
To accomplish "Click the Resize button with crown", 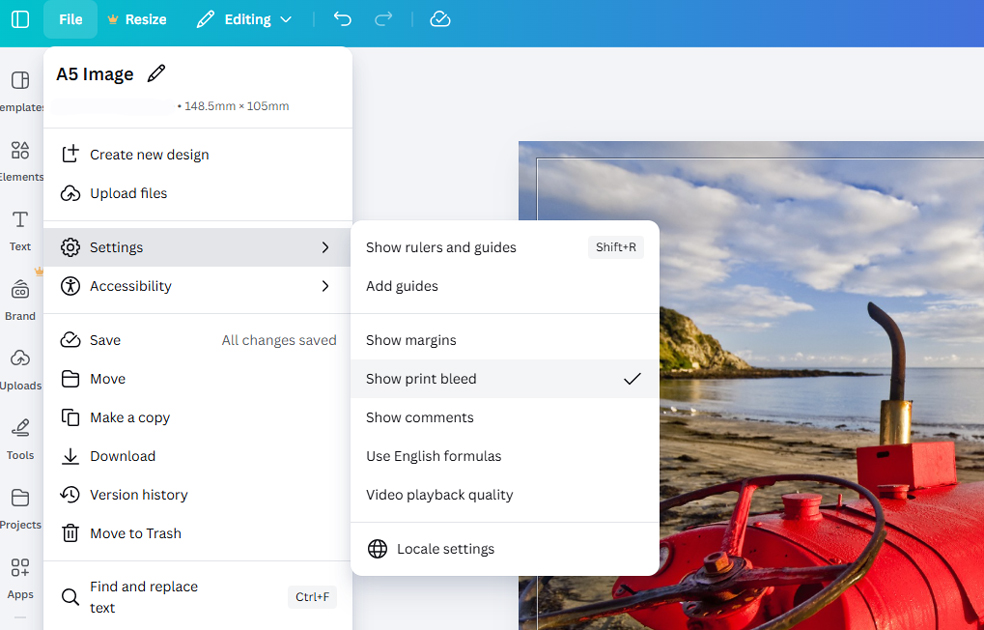I will click(137, 19).
